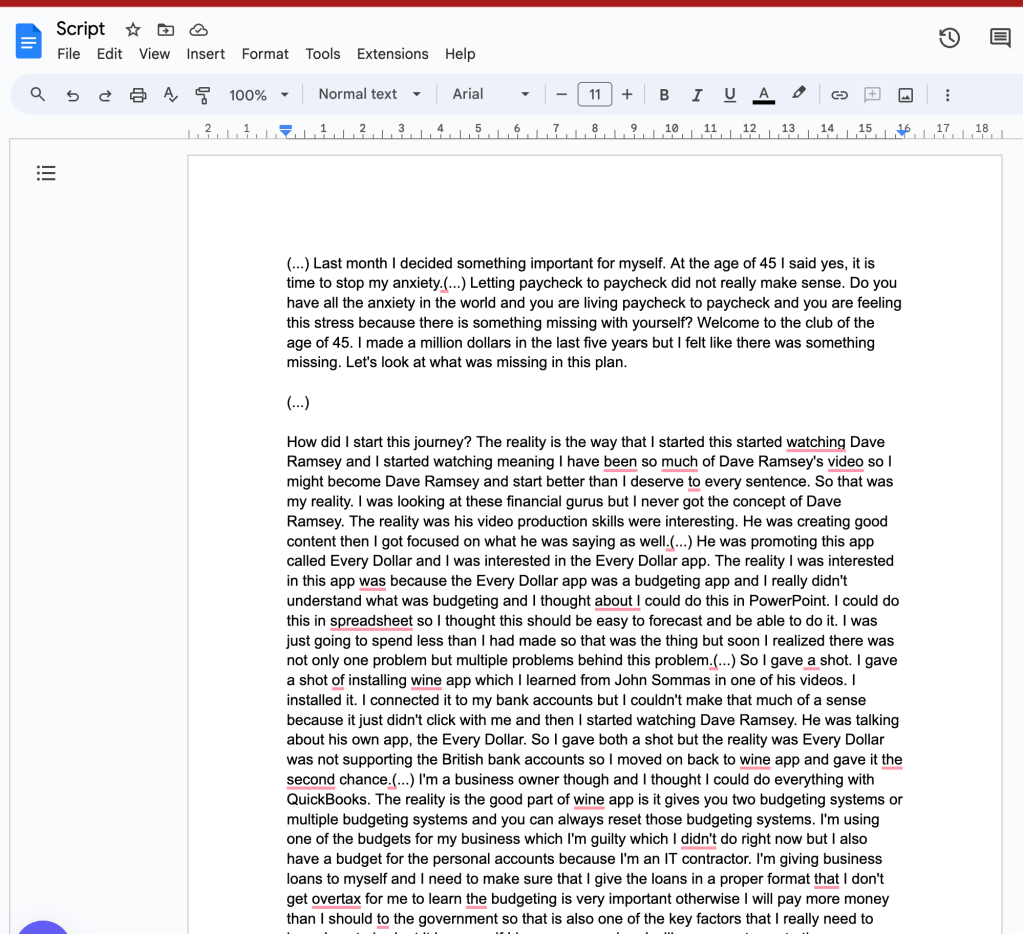Increase font size with plus button
1023x934 pixels.
627,95
